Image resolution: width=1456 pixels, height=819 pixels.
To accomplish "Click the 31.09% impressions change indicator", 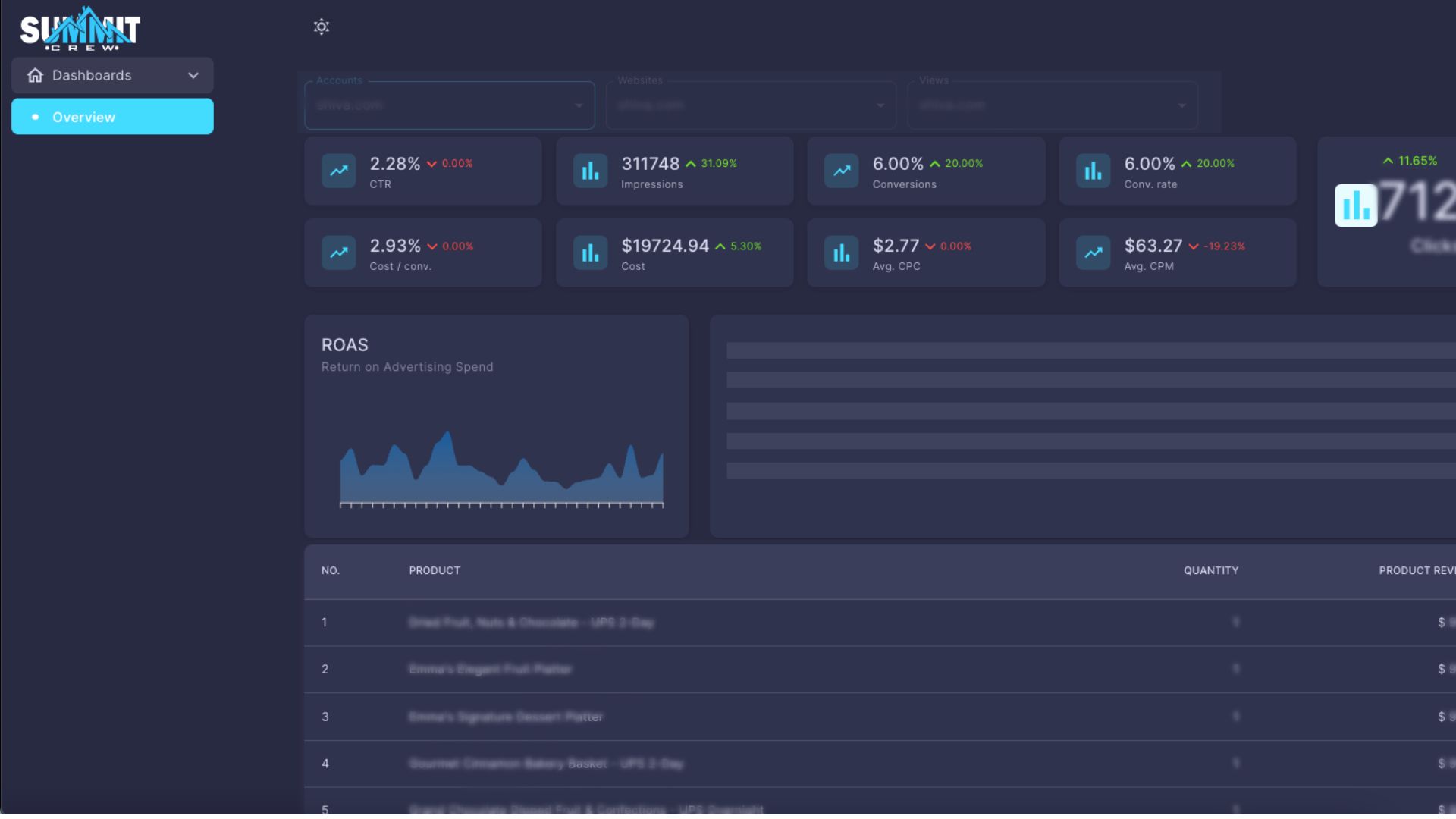I will point(711,164).
